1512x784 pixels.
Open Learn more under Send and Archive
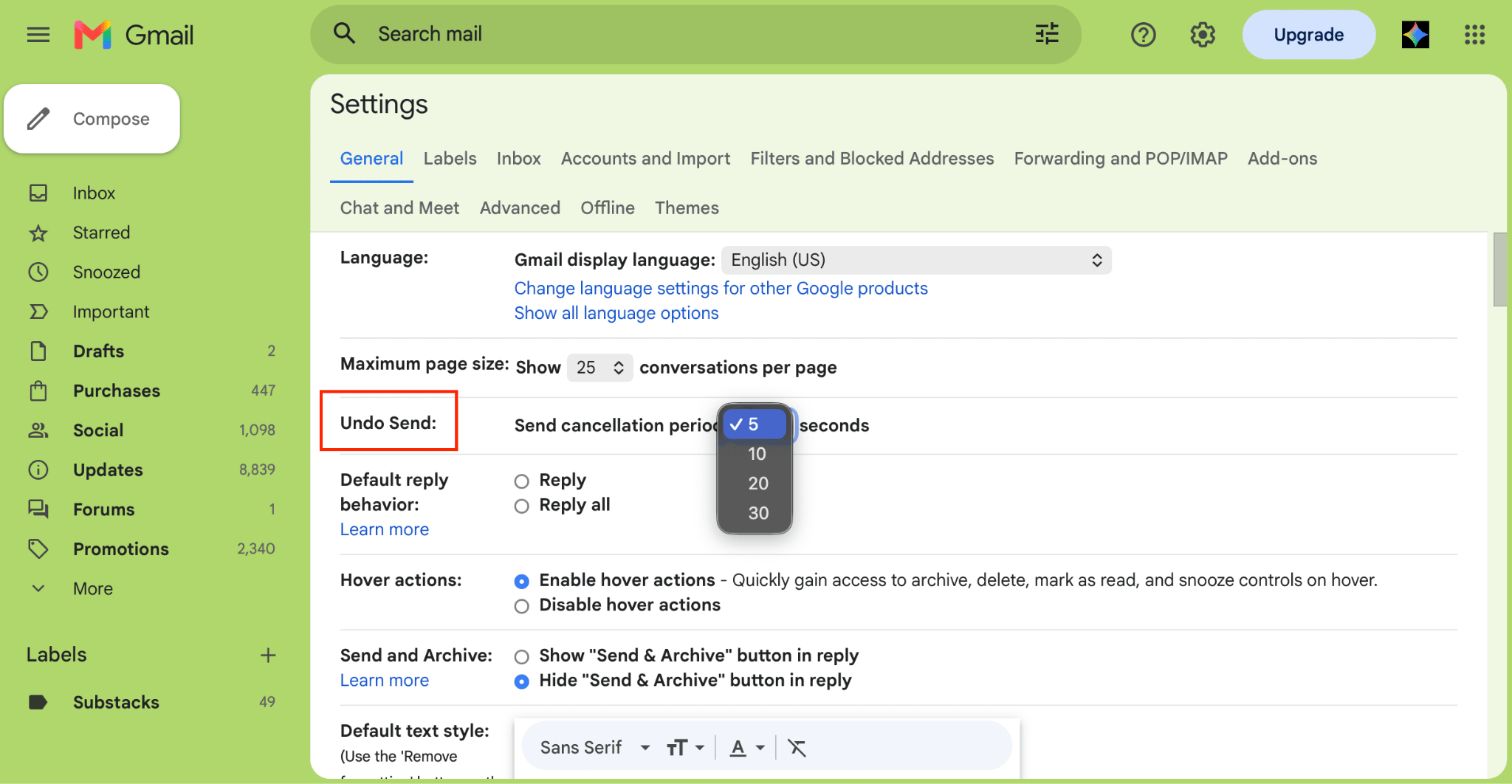tap(384, 681)
